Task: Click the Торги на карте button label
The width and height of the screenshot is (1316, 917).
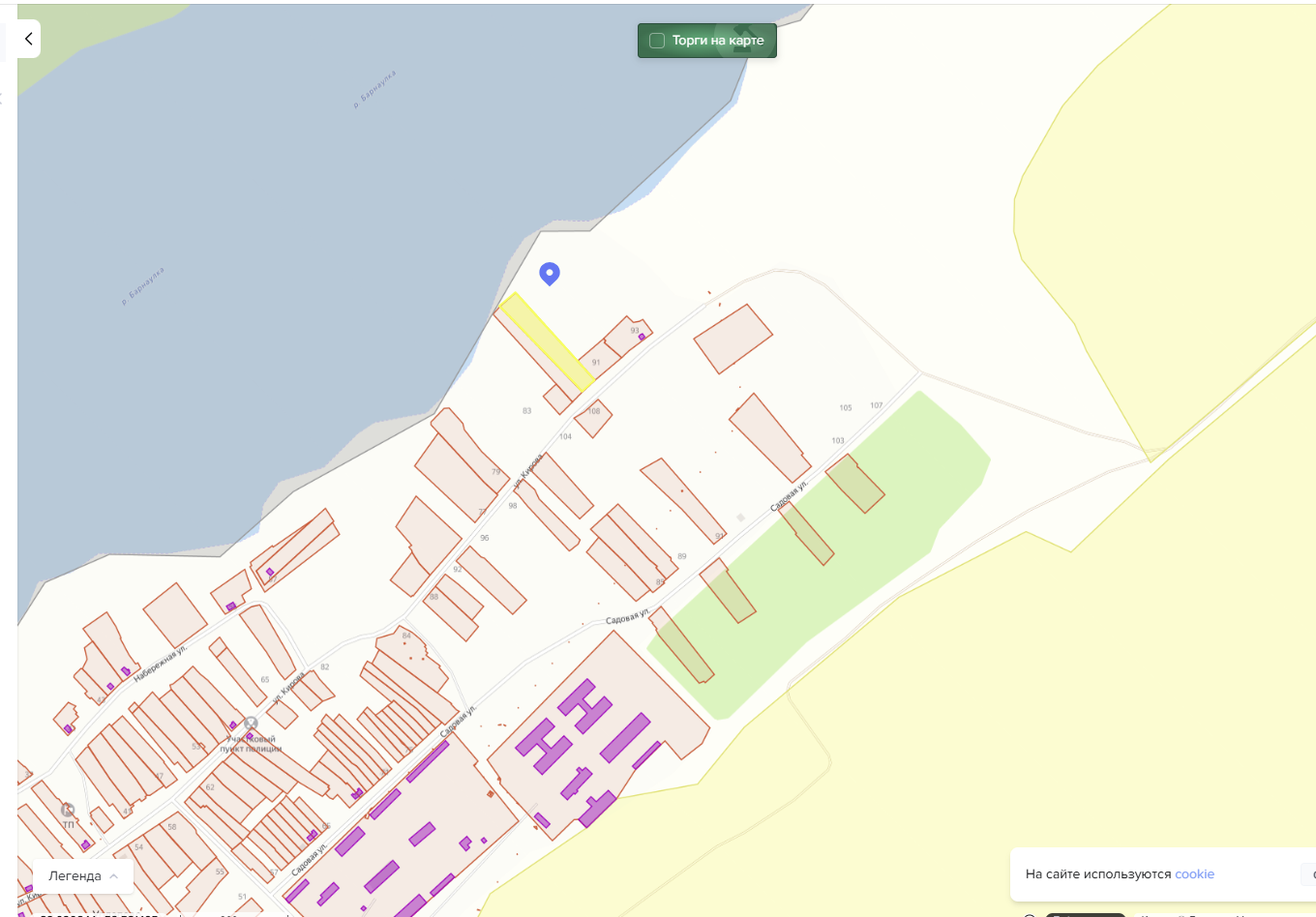Action: (x=718, y=41)
